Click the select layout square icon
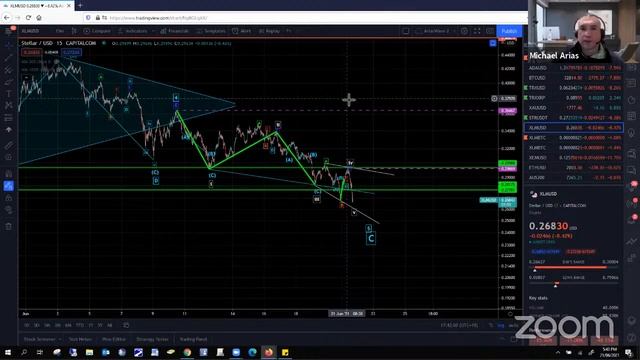Viewport: 640px width, 360px height. pos(405,31)
